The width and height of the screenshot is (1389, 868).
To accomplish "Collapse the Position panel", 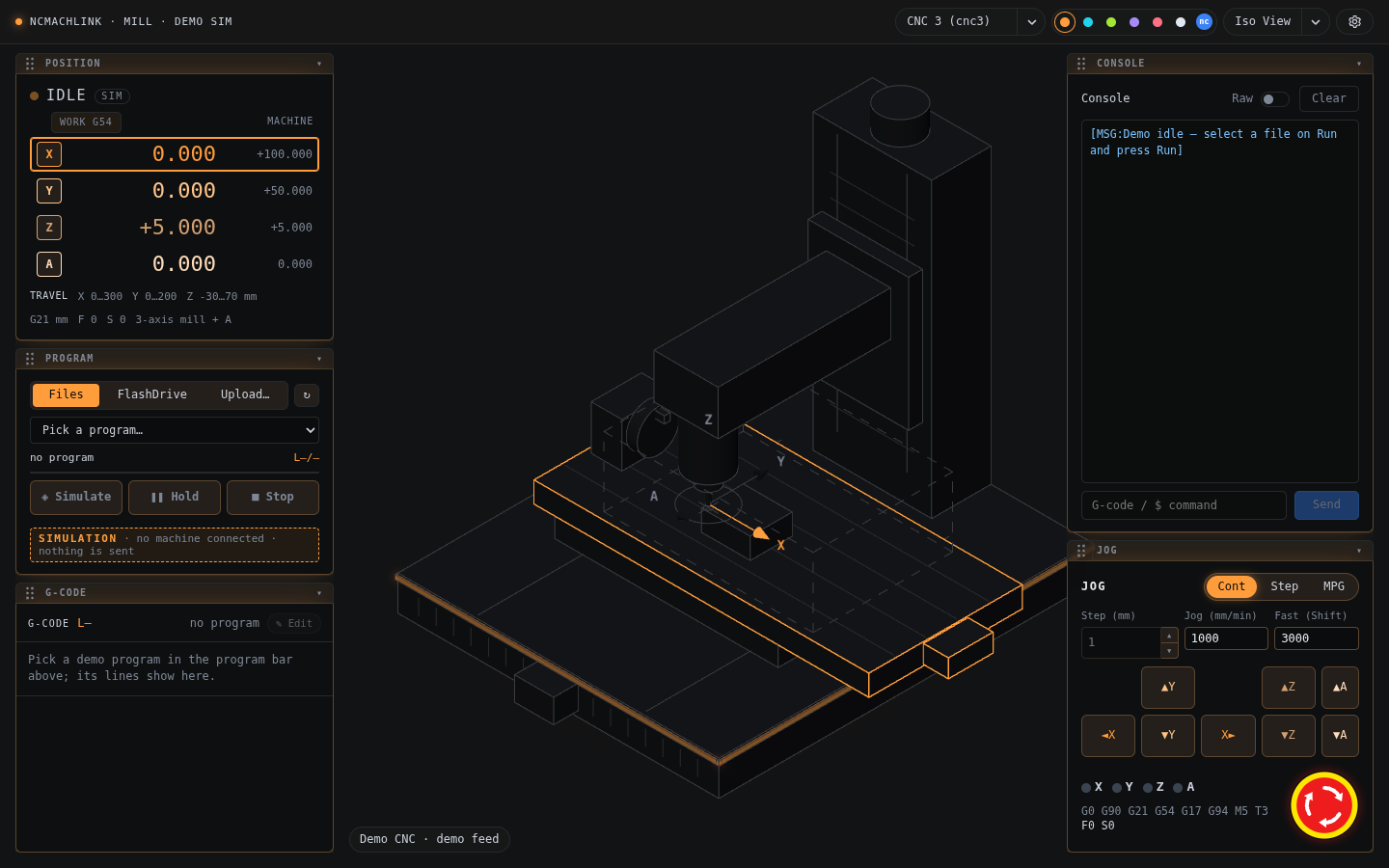I will (319, 64).
